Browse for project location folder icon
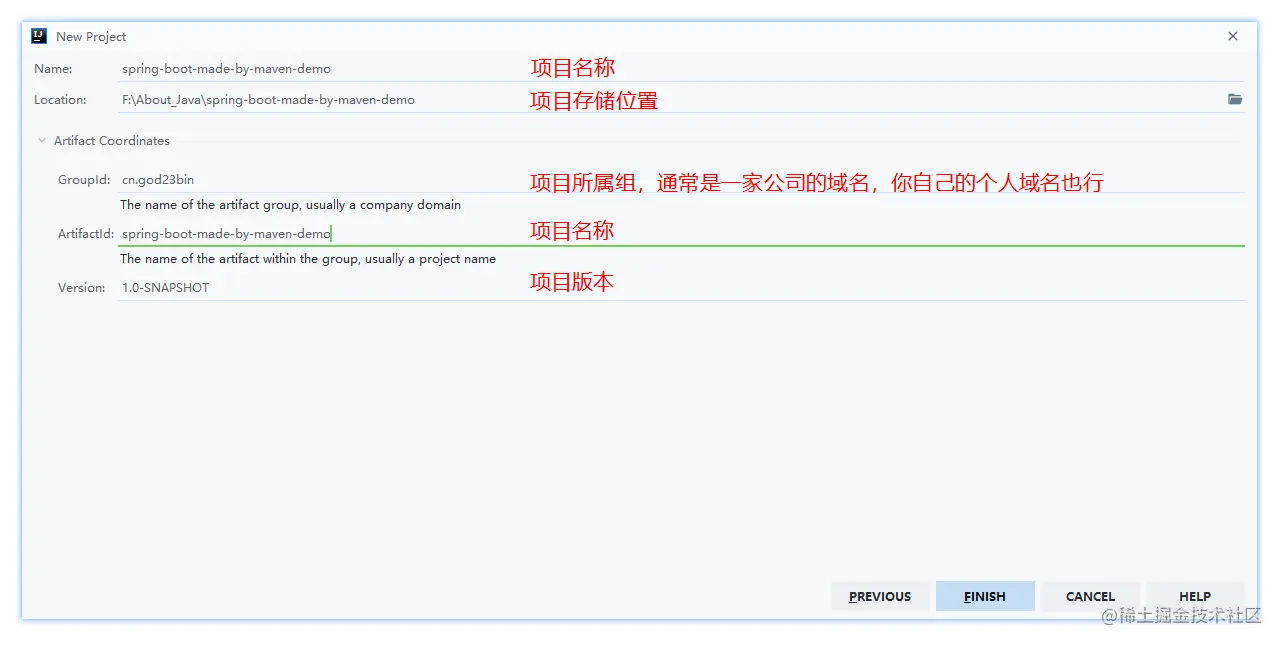The image size is (1281, 645). click(x=1235, y=100)
